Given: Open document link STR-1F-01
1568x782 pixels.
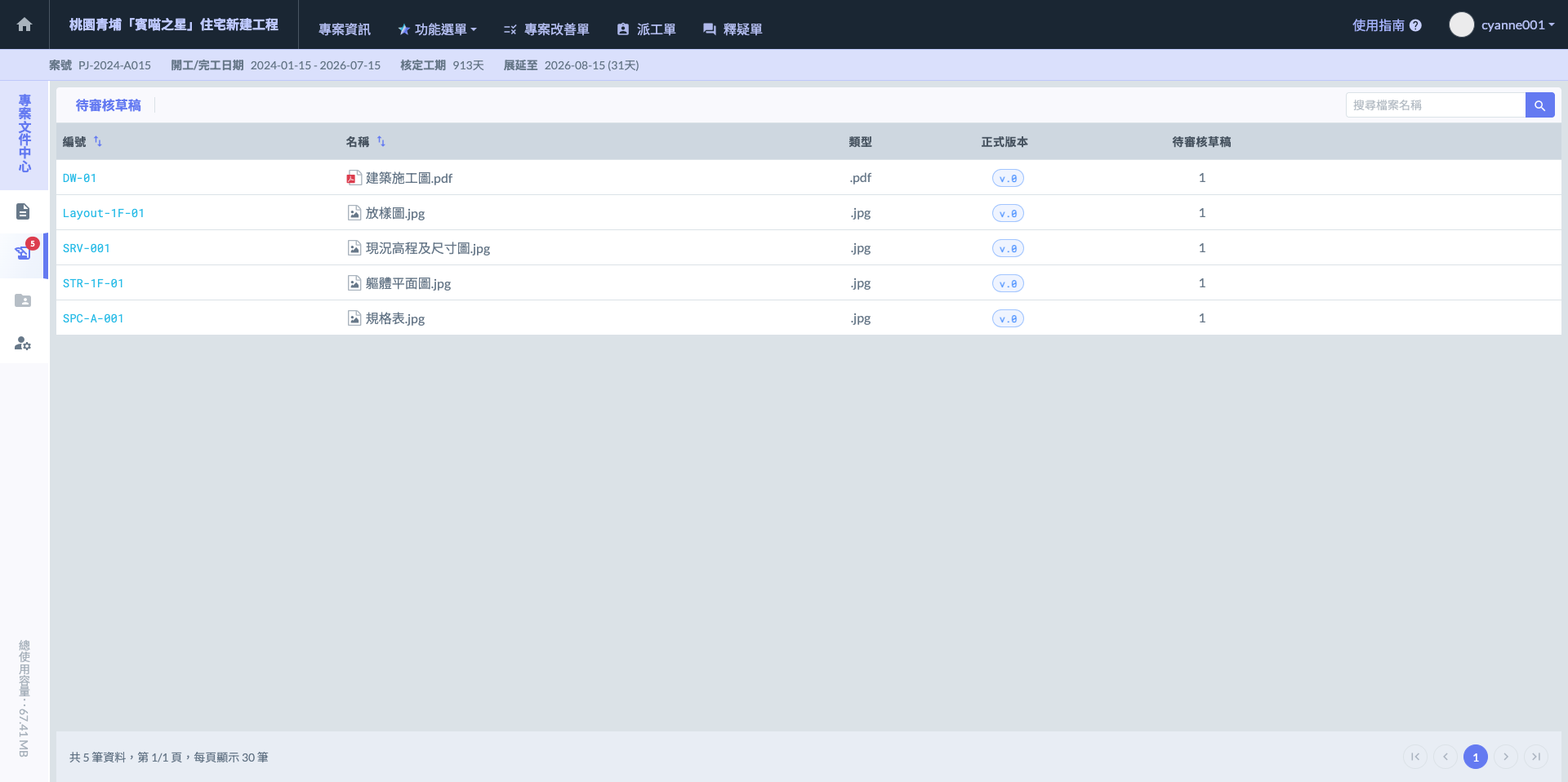Looking at the screenshot, I should click(x=93, y=283).
